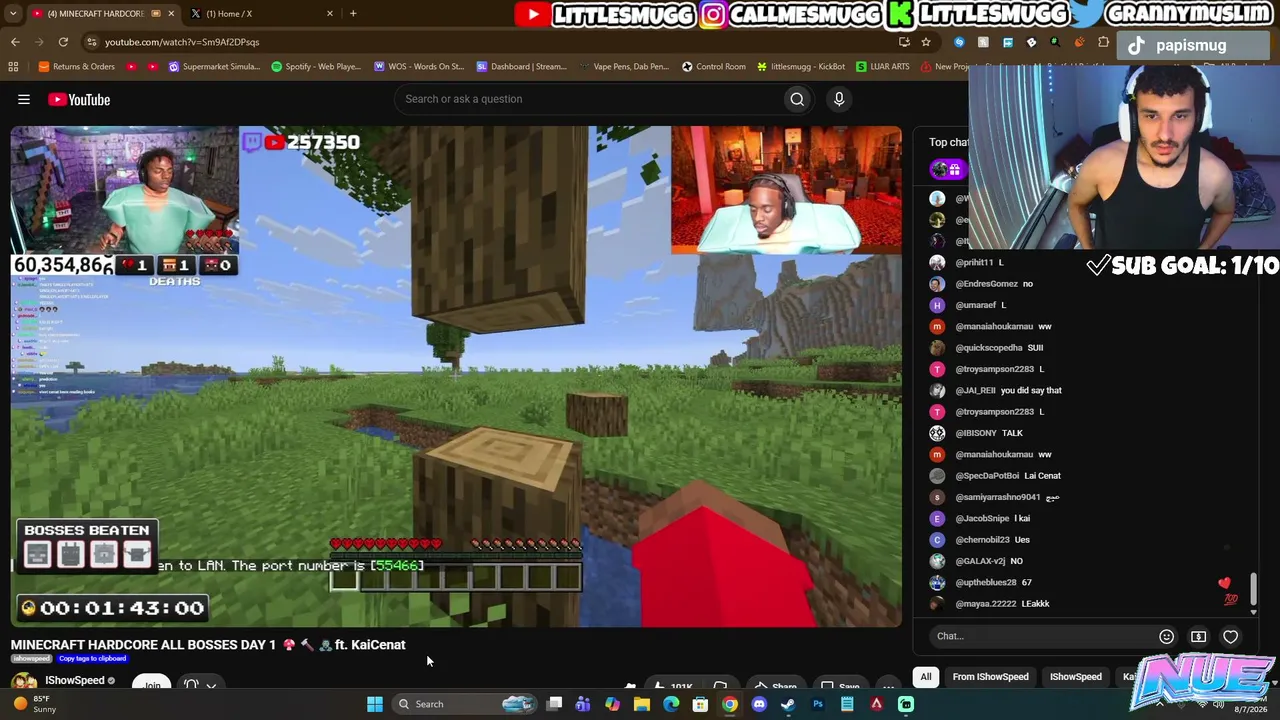Open Microsoft Store from the taskbar

pyautogui.click(x=700, y=704)
